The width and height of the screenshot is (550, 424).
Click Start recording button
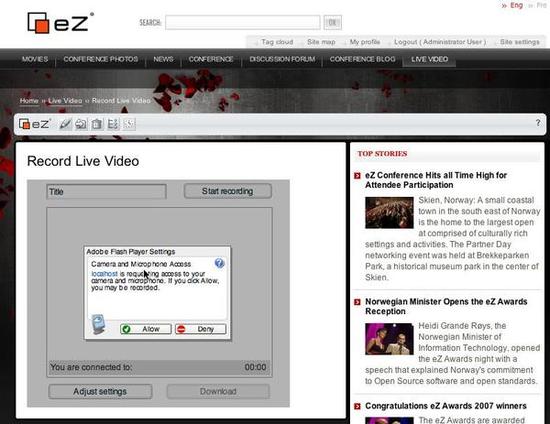[x=228, y=191]
